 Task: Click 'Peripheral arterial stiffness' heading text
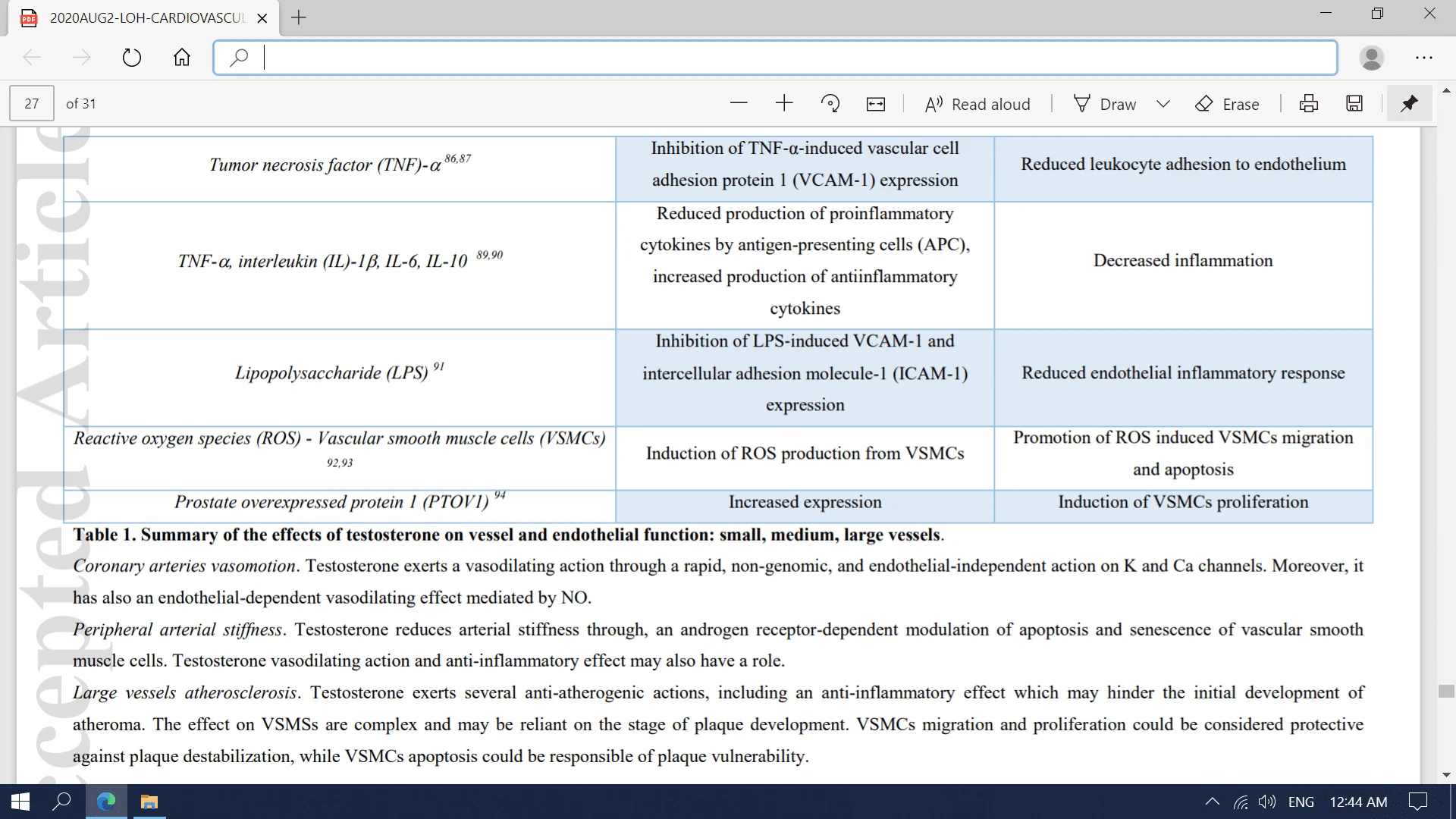click(x=177, y=629)
